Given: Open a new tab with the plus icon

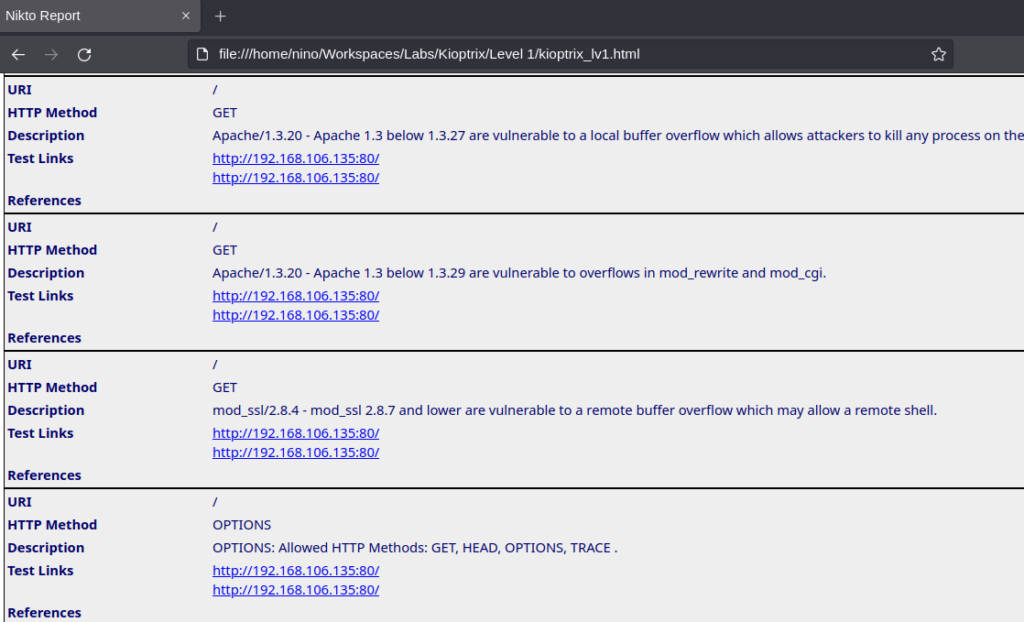Looking at the screenshot, I should (219, 16).
